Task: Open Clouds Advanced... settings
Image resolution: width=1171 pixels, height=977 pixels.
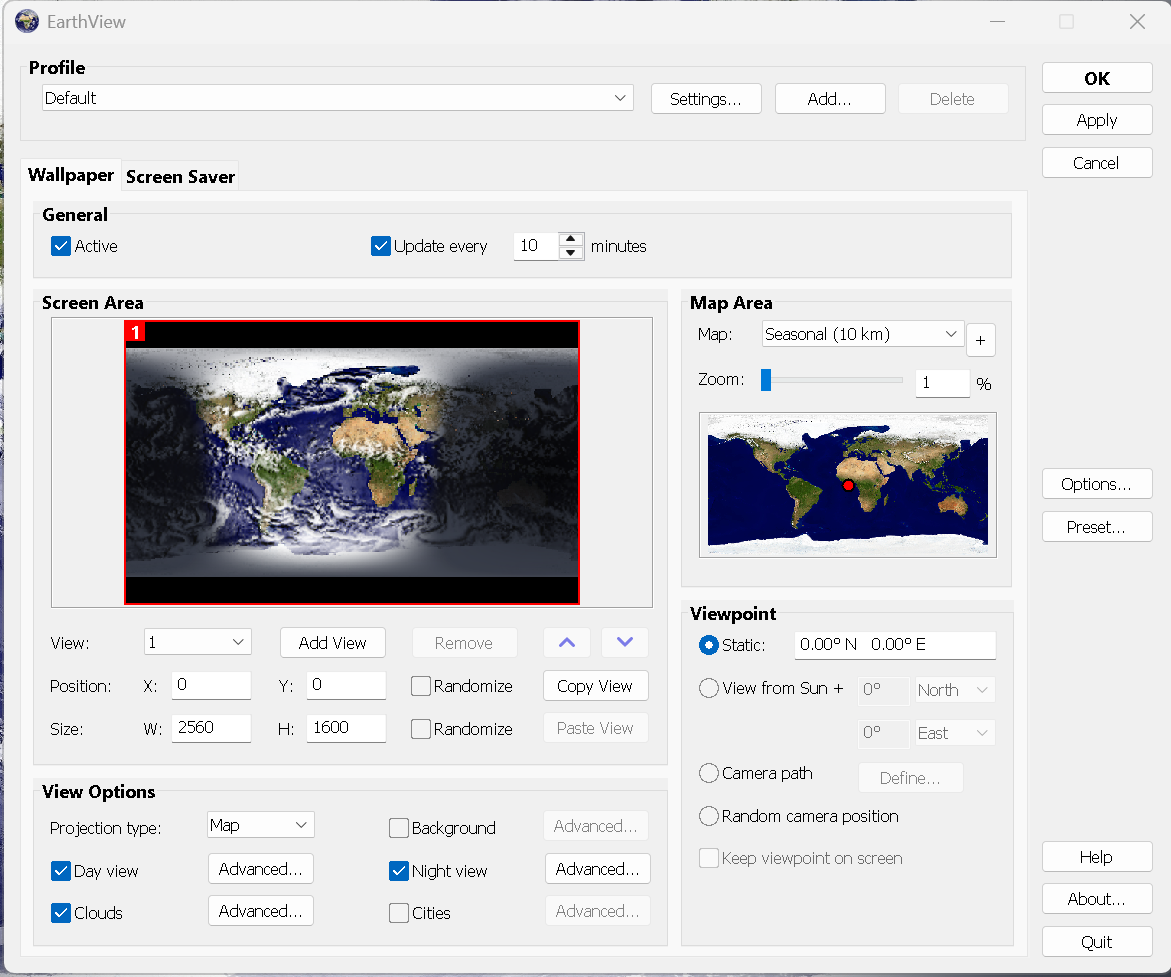Action: pyautogui.click(x=261, y=911)
